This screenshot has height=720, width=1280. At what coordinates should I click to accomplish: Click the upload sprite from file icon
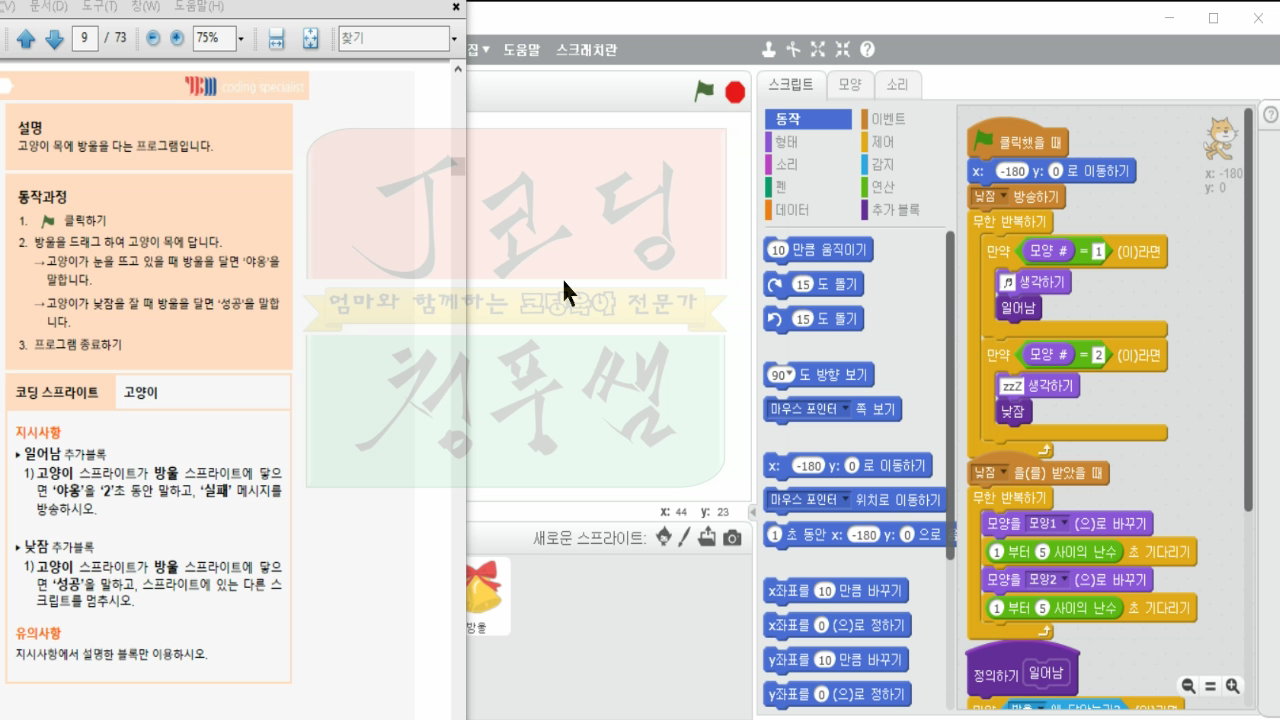click(707, 537)
